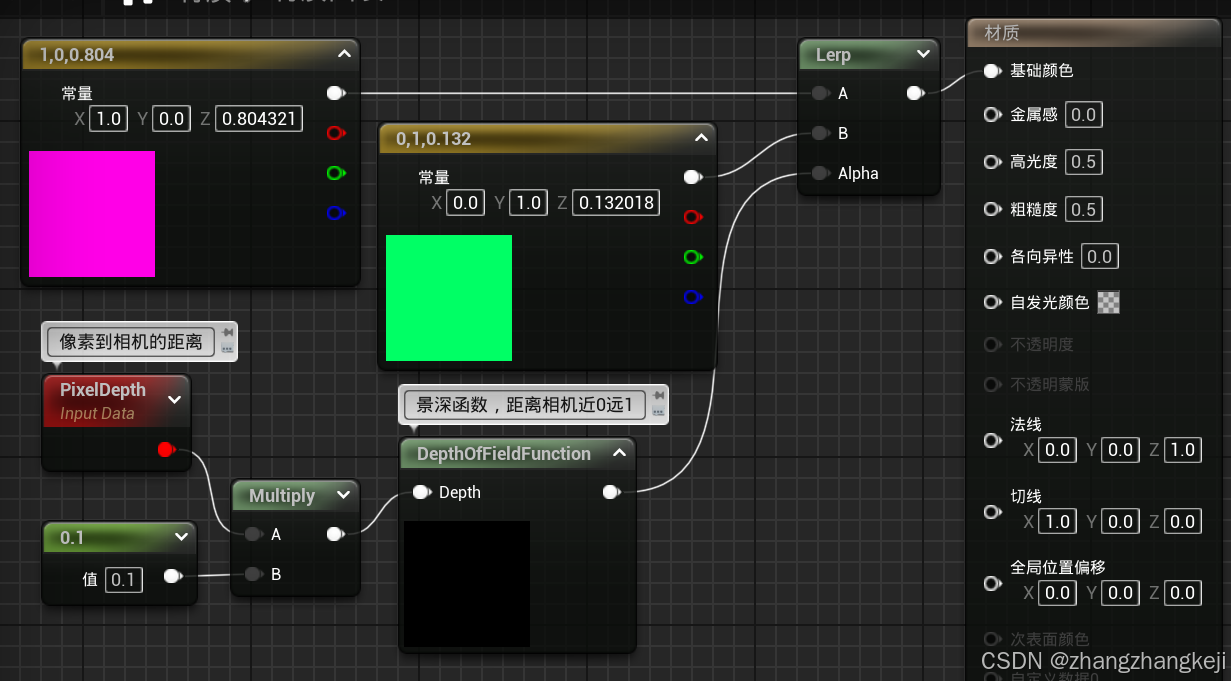Click the green output pin of 0,1,0.132 node

(692, 257)
